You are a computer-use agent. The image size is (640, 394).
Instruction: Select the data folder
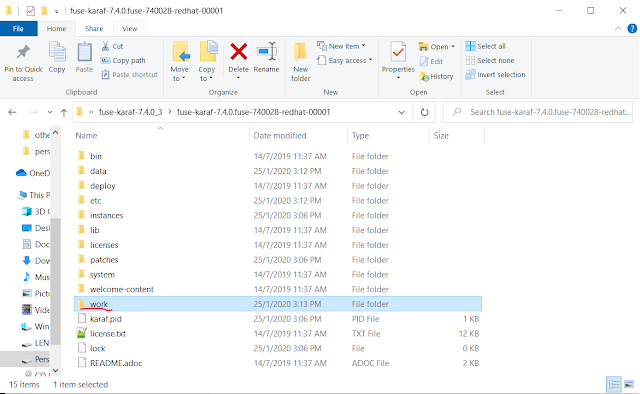coord(278,171)
